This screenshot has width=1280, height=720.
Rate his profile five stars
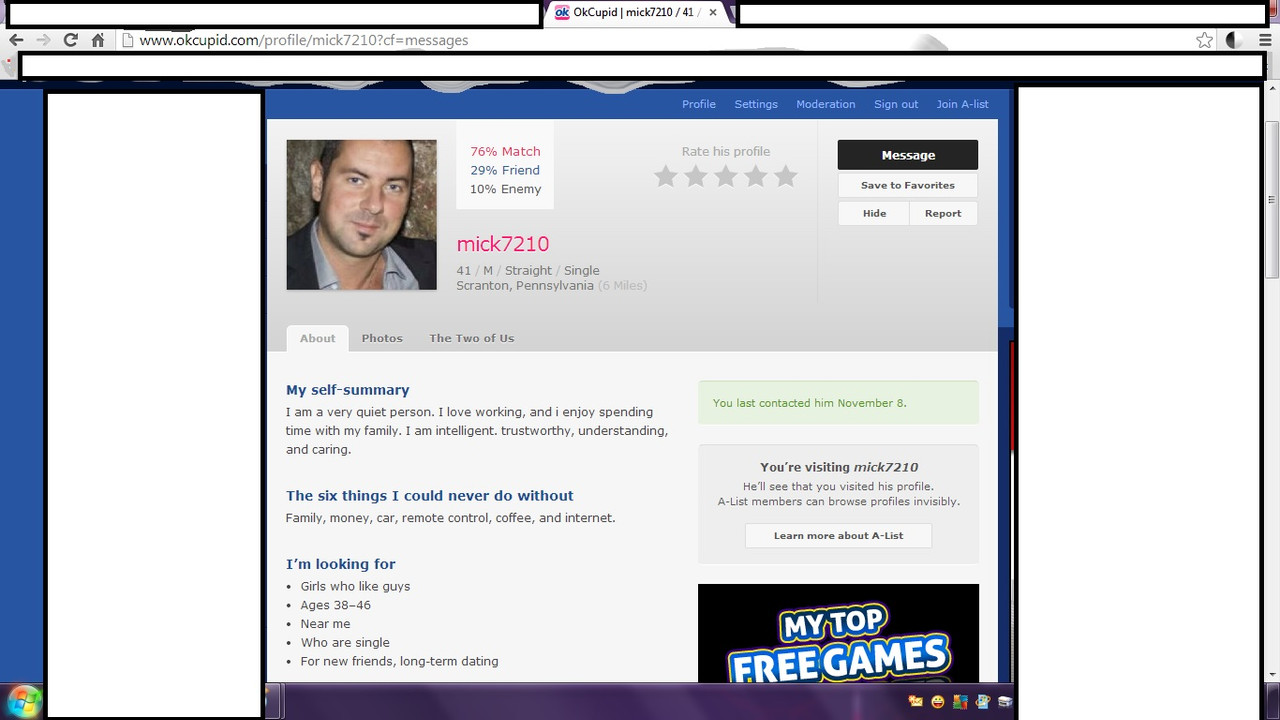(x=786, y=177)
